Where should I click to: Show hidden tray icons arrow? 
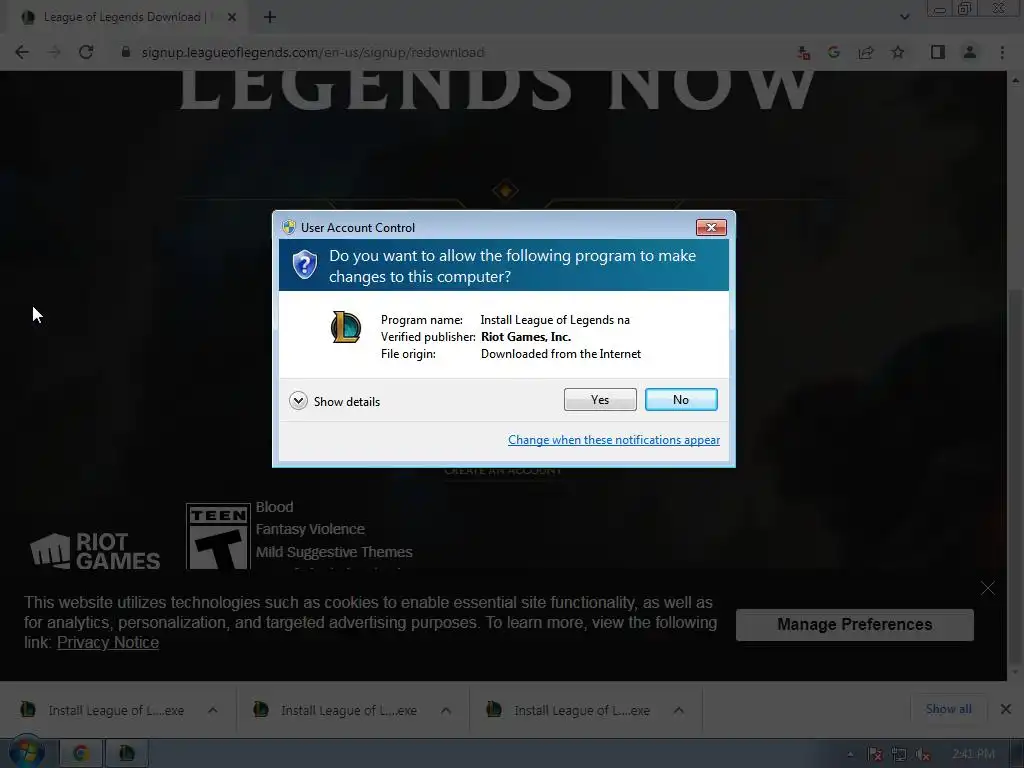coord(850,754)
